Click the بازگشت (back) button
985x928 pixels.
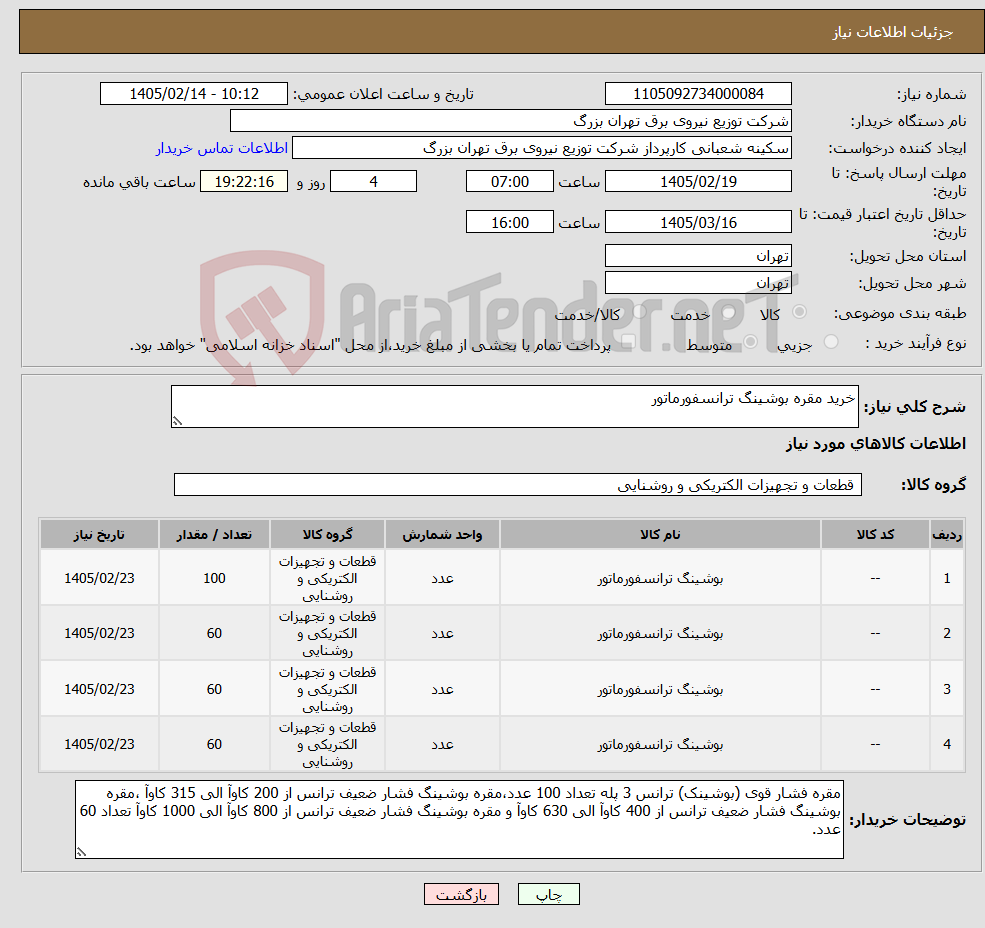461,894
